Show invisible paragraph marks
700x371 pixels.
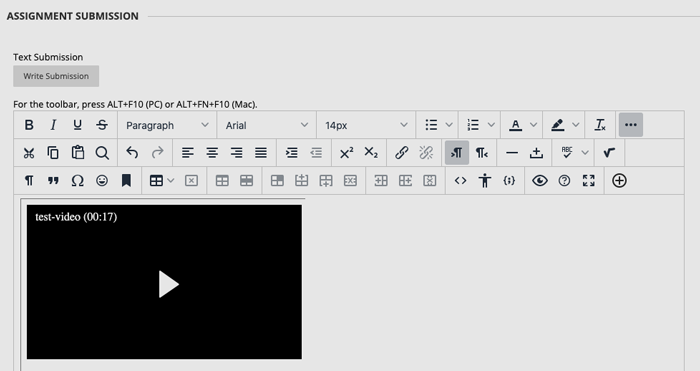tap(29, 180)
